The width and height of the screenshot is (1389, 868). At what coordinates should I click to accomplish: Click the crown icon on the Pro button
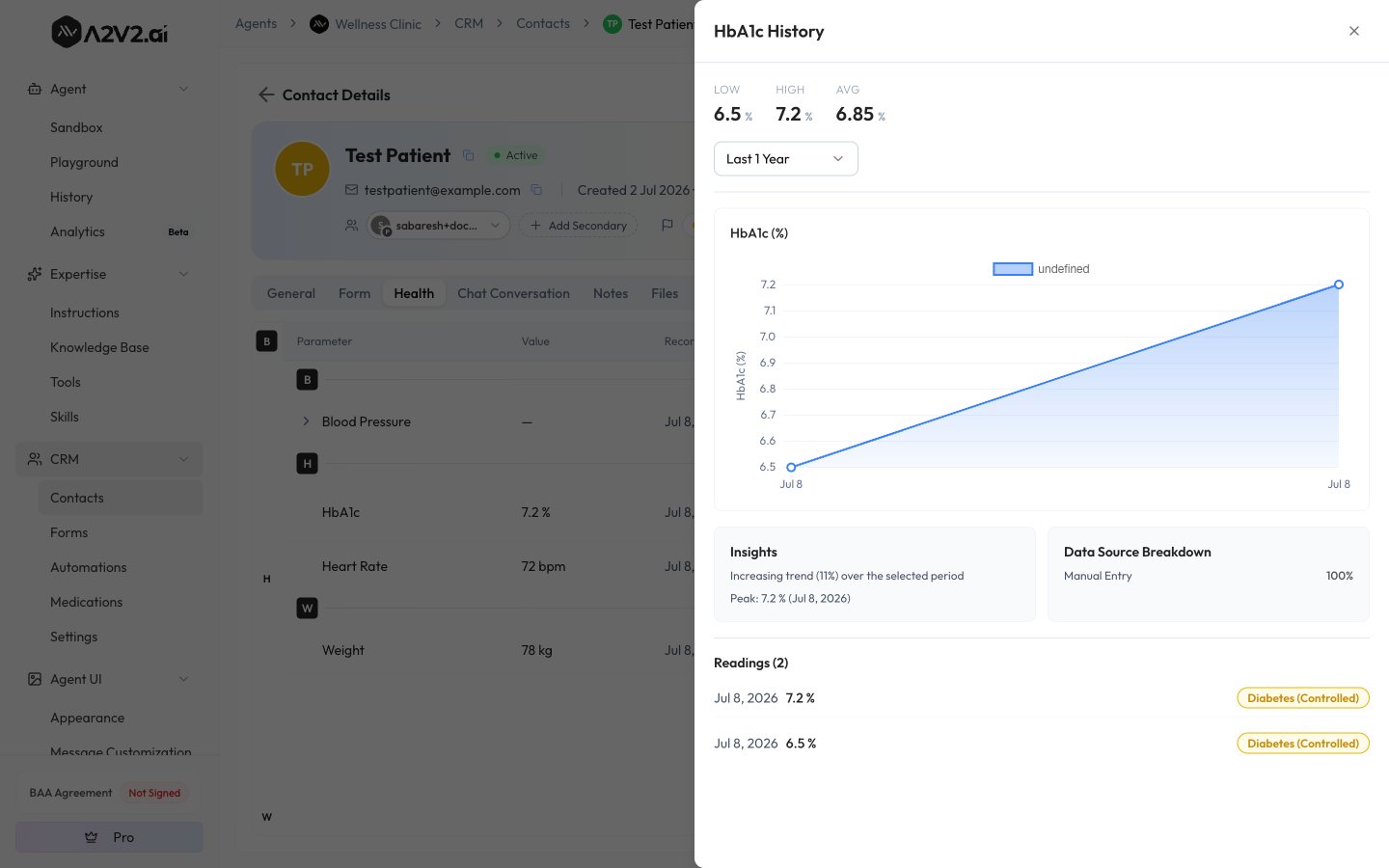92,837
